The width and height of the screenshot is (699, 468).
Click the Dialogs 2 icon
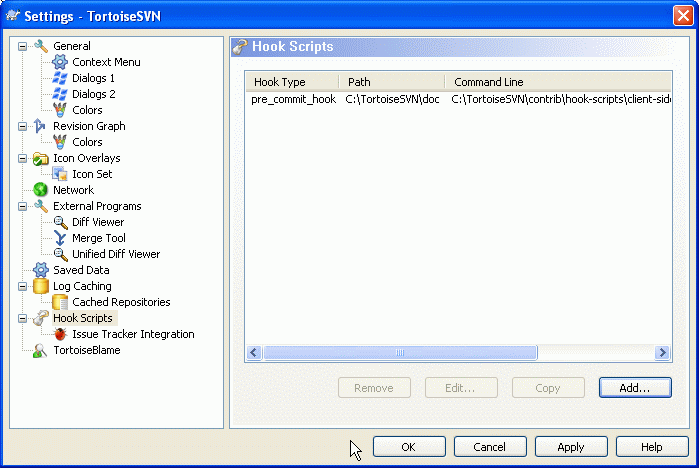(60, 94)
